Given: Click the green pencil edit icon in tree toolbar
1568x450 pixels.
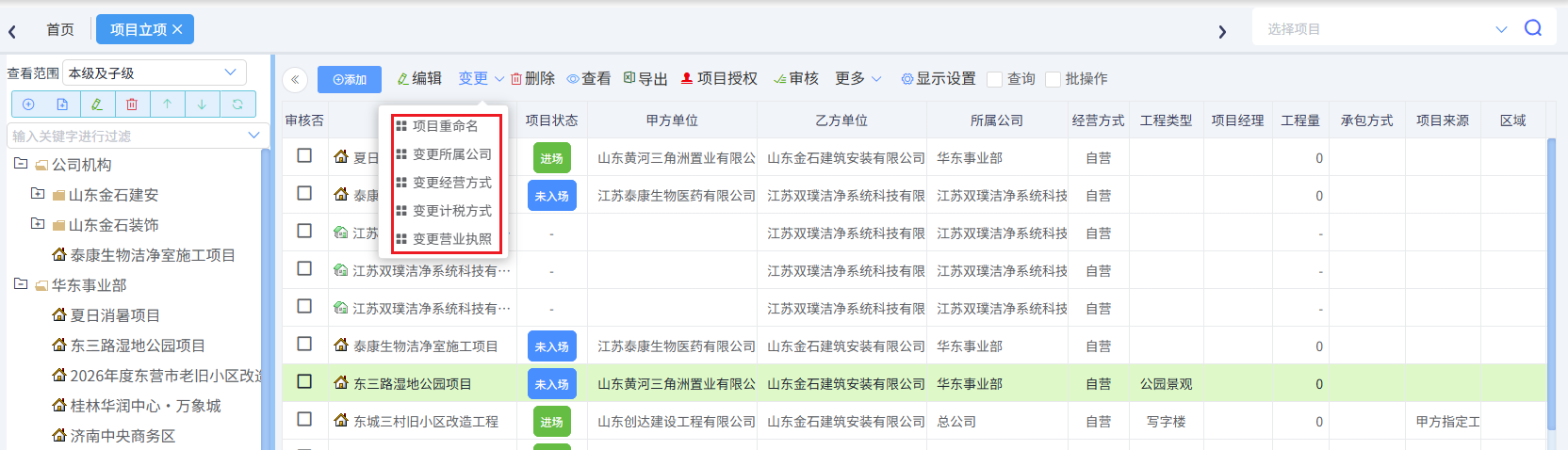Looking at the screenshot, I should pos(97,104).
